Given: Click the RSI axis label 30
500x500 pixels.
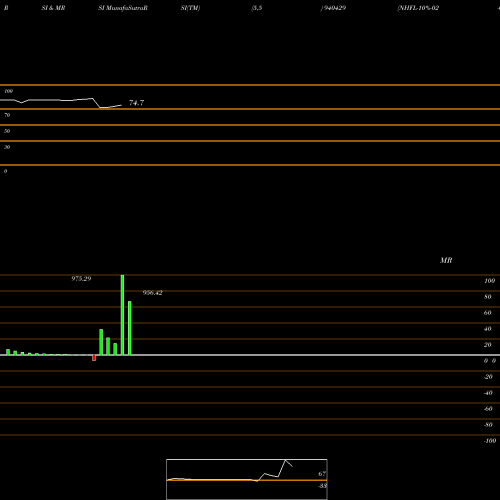Looking at the screenshot, I should [x=7, y=147].
